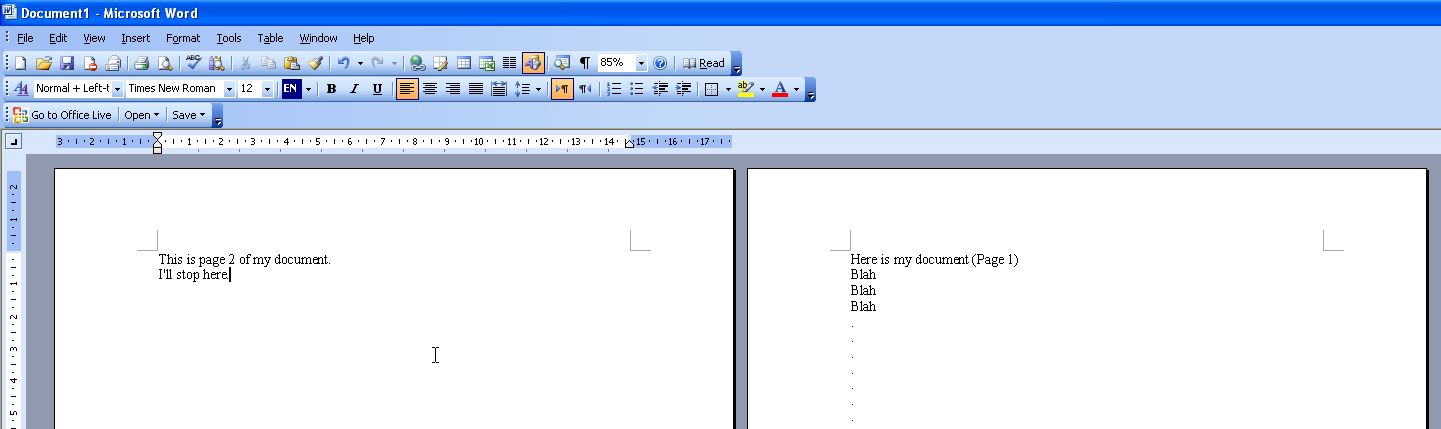The image size is (1441, 429).
Task: Open the Borders dropdown arrow
Action: click(x=727, y=89)
